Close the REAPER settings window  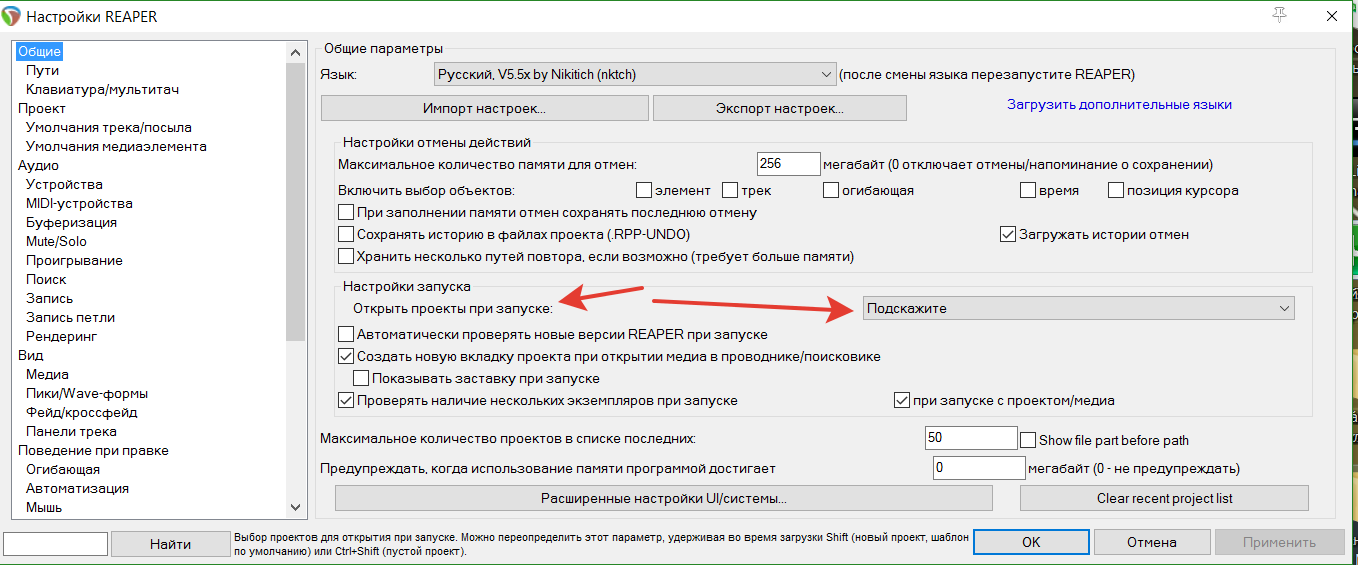coord(1332,16)
